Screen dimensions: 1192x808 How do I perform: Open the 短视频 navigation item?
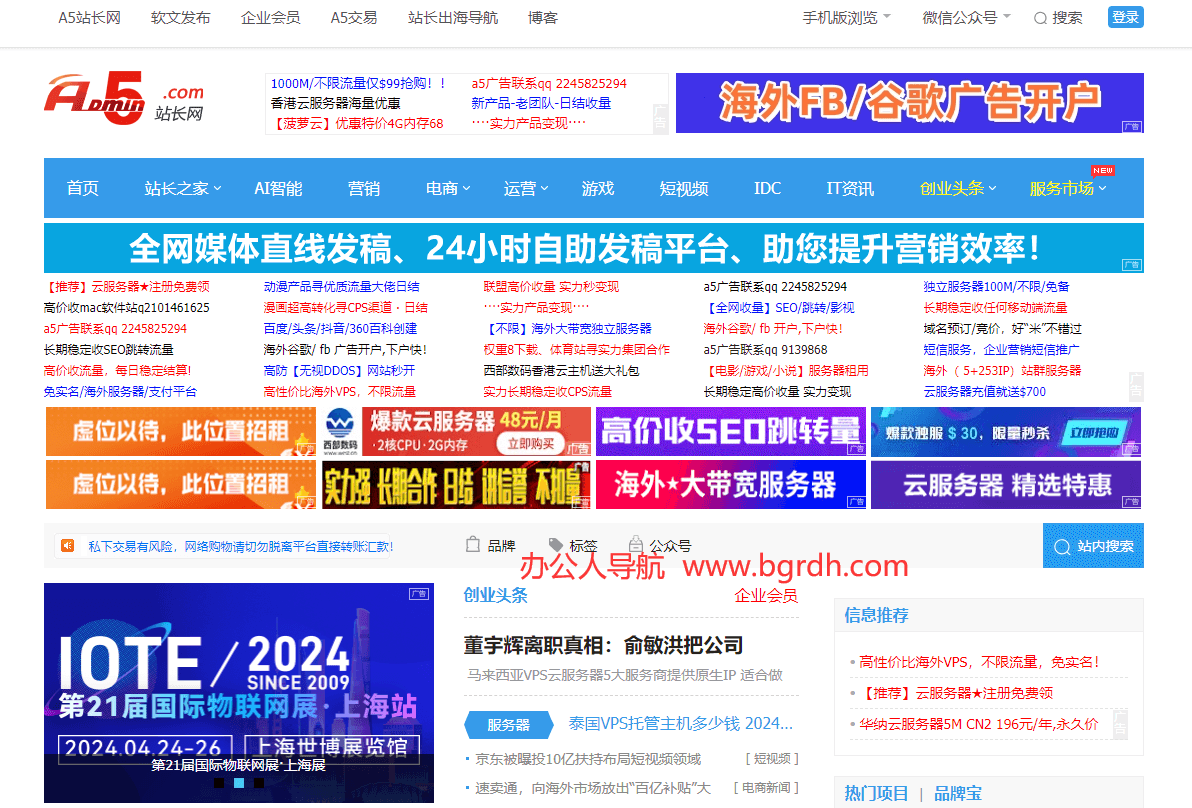coord(684,188)
